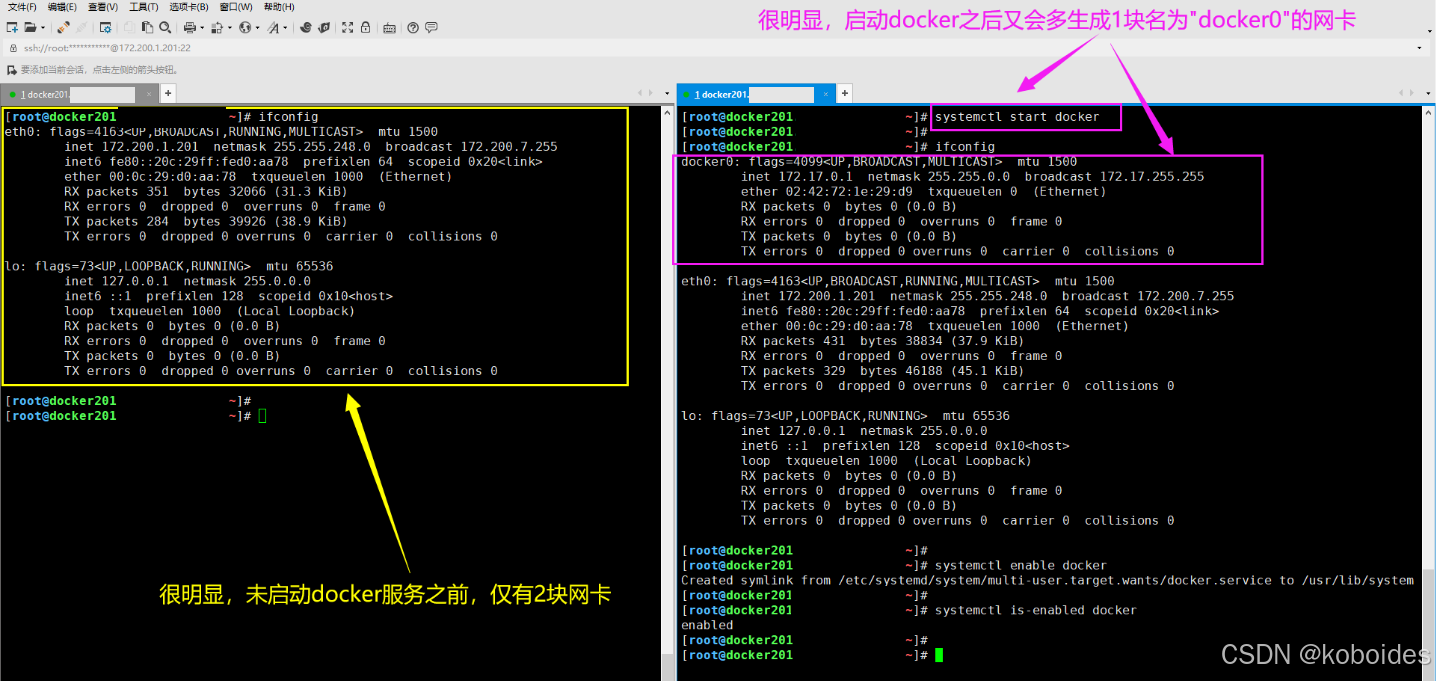The image size is (1436, 681).
Task: Click the padlock lock-screen icon
Action: click(366, 28)
